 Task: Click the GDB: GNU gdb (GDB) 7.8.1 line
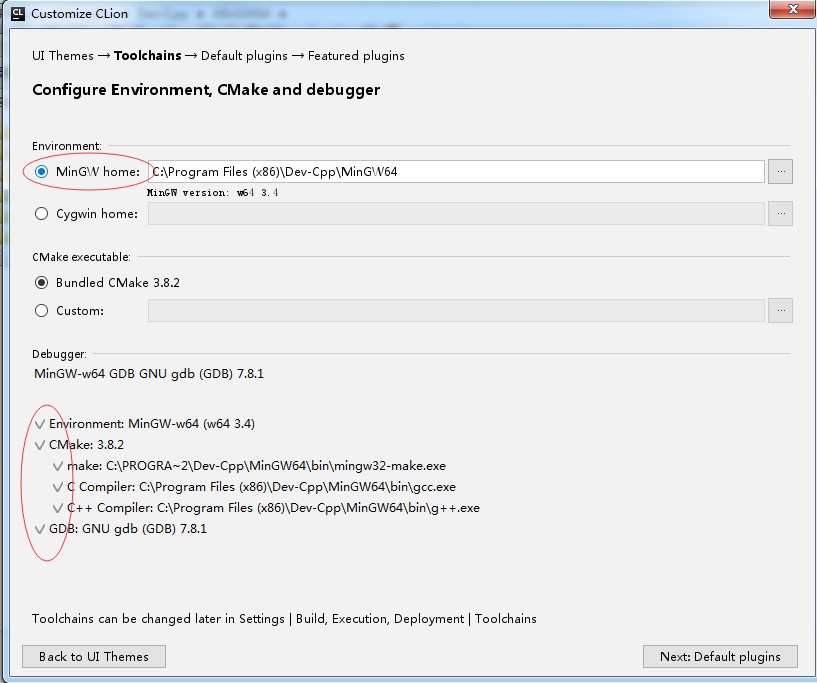[128, 529]
